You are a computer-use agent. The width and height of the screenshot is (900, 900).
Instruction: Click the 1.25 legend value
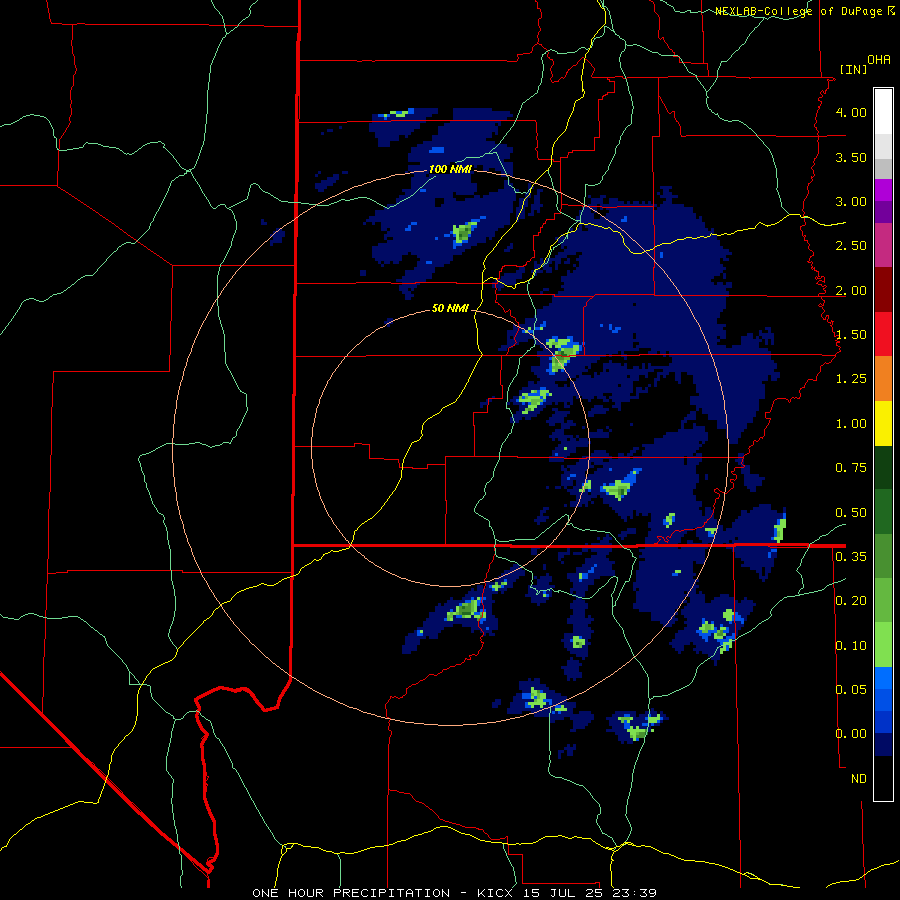pyautogui.click(x=851, y=379)
